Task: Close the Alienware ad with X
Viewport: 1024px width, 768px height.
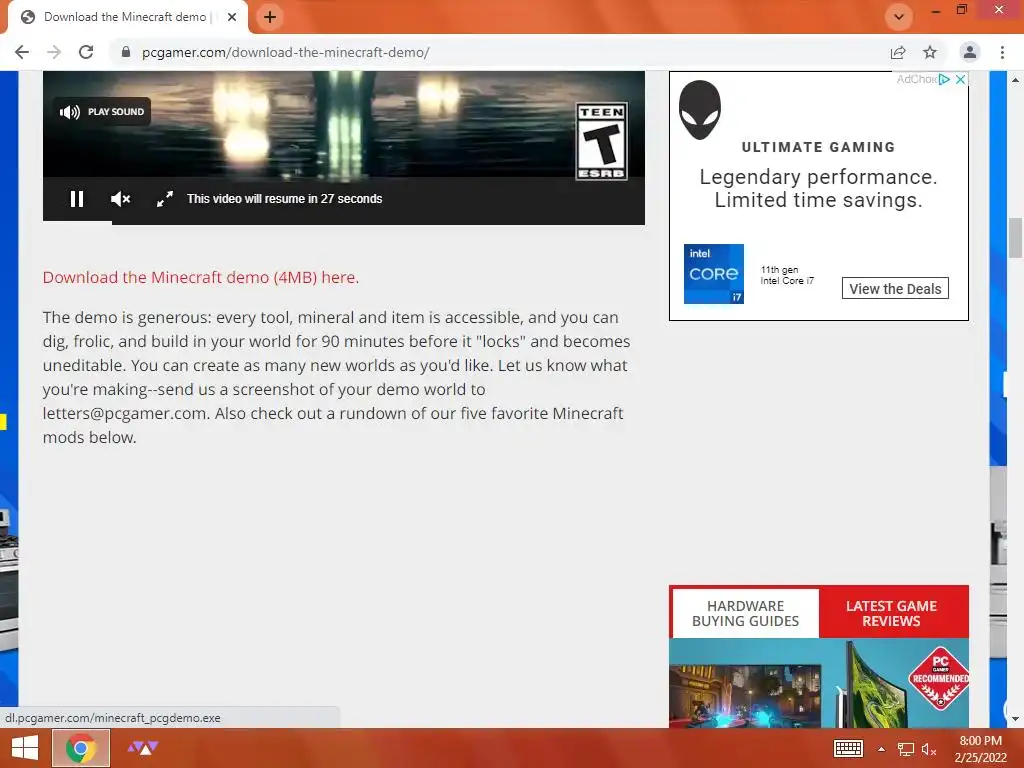Action: pos(960,79)
